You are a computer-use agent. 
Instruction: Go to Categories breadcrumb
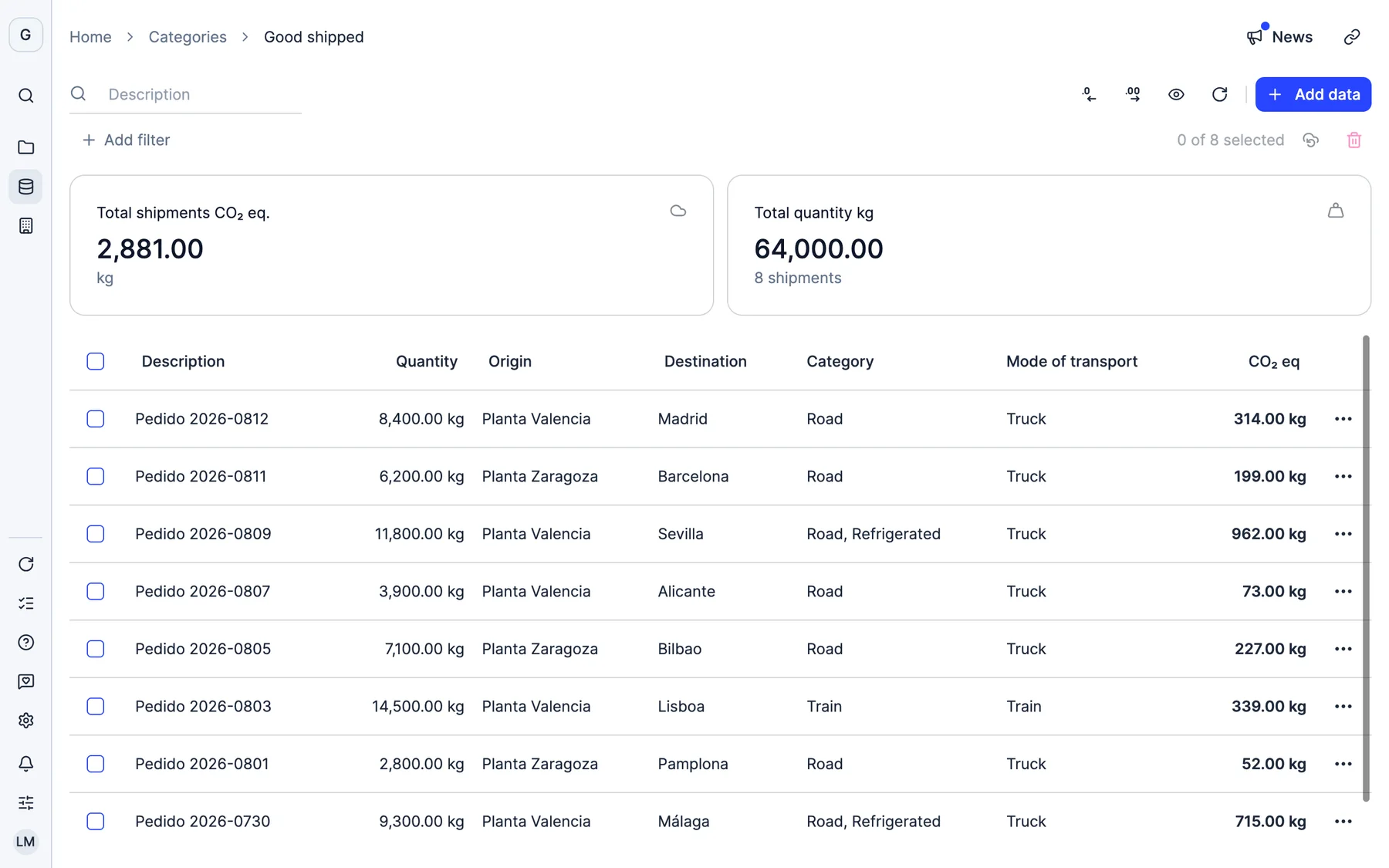[188, 37]
